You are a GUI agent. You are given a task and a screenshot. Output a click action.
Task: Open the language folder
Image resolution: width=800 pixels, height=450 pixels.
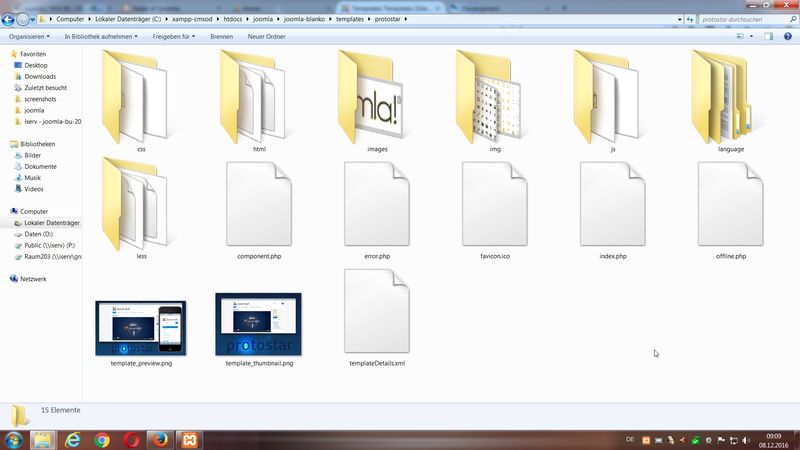(730, 98)
